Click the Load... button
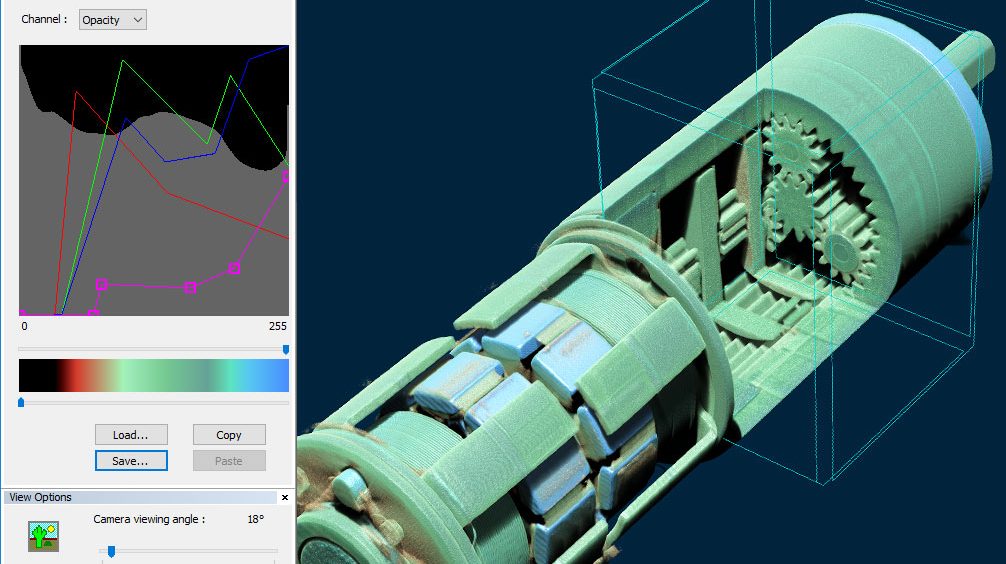This screenshot has height=564, width=1006. click(x=131, y=435)
